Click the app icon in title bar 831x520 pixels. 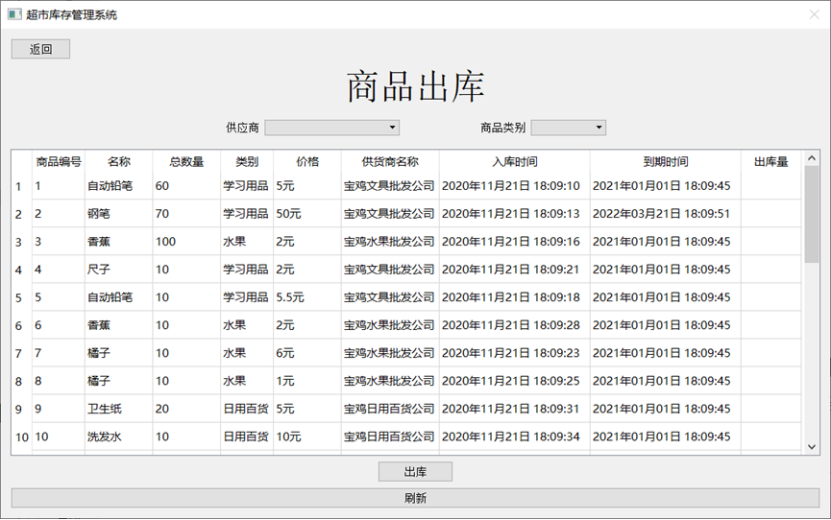[14, 14]
